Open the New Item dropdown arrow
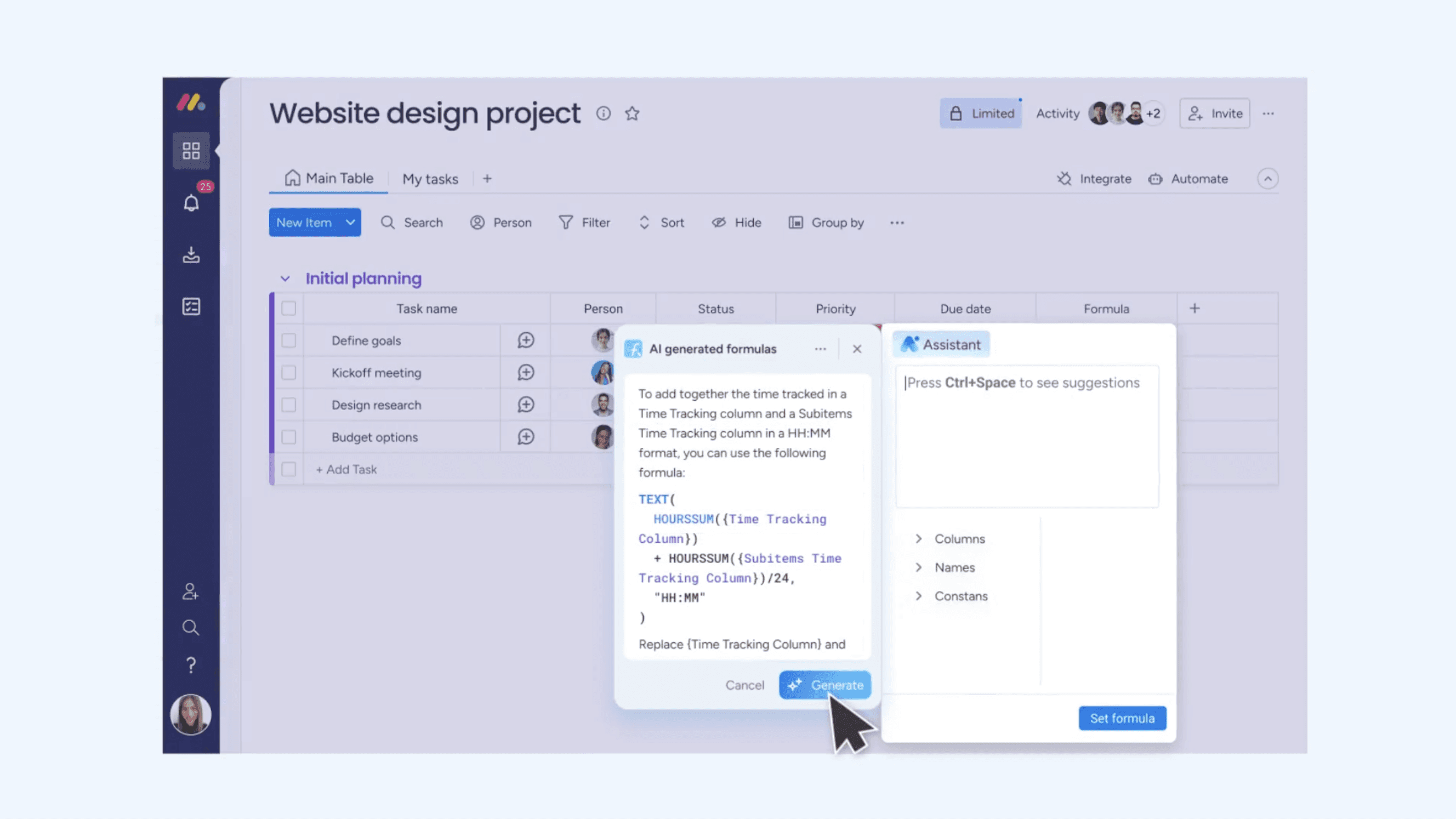Image resolution: width=1456 pixels, height=819 pixels. click(349, 222)
